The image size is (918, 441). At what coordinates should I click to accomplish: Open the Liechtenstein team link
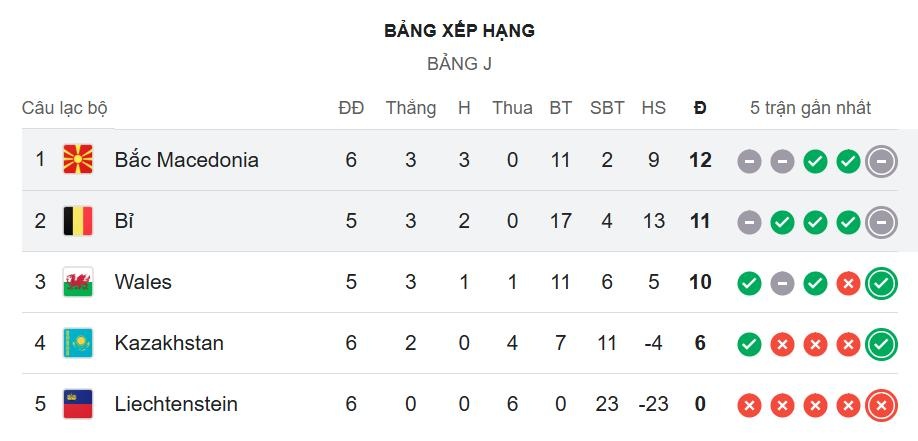[176, 404]
